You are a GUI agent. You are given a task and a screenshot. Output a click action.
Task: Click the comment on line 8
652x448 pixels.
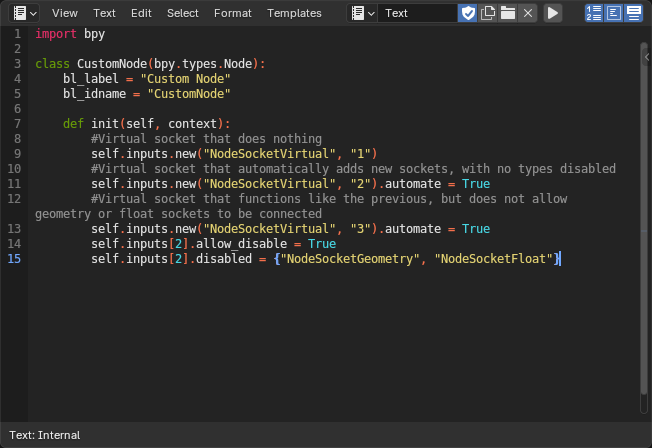click(206, 139)
